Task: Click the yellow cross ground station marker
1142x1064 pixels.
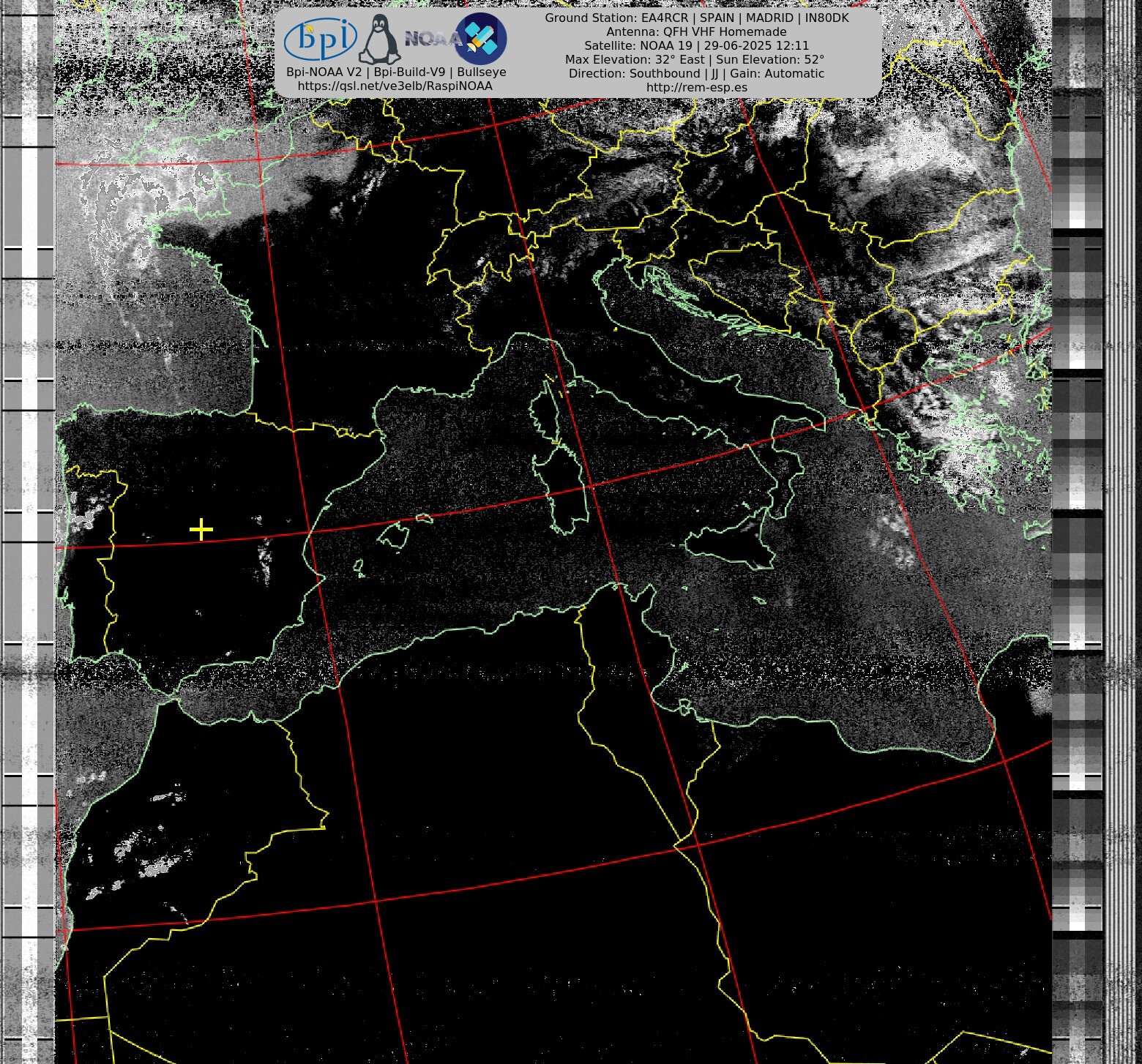Action: (x=201, y=529)
